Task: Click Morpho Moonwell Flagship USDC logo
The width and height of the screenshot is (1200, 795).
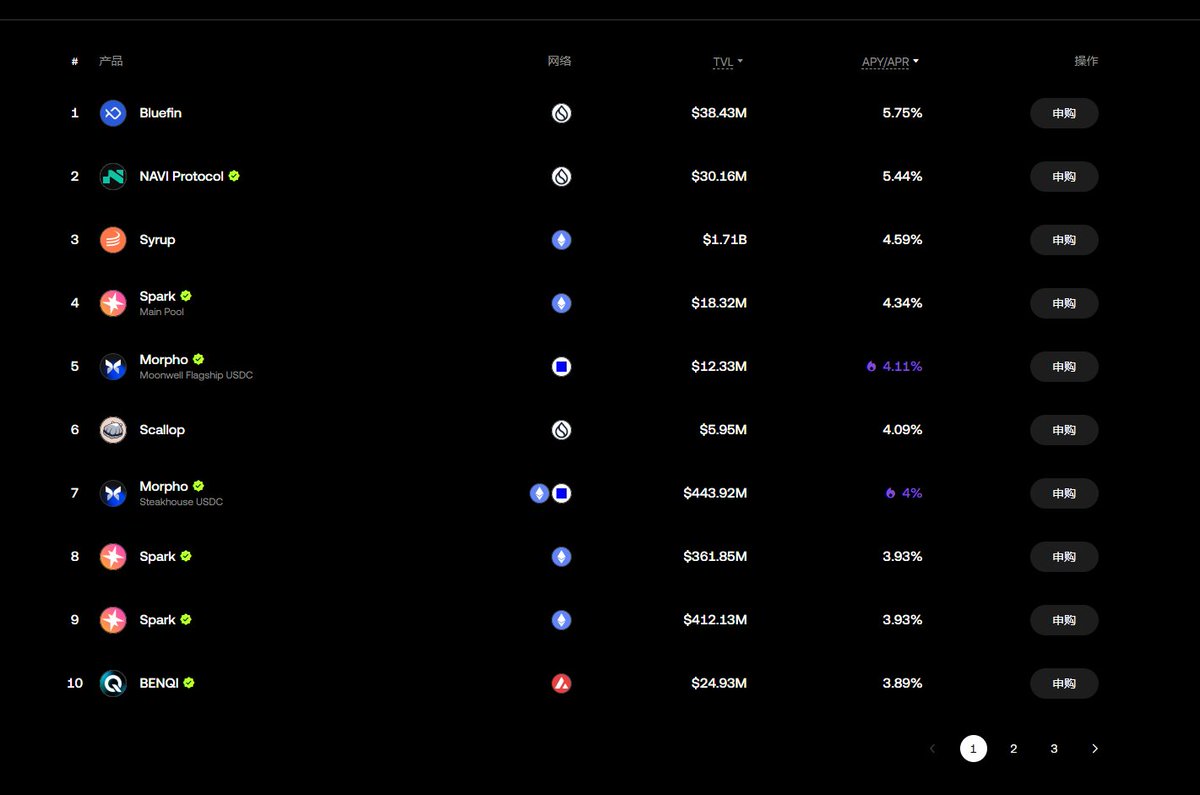Action: (113, 366)
